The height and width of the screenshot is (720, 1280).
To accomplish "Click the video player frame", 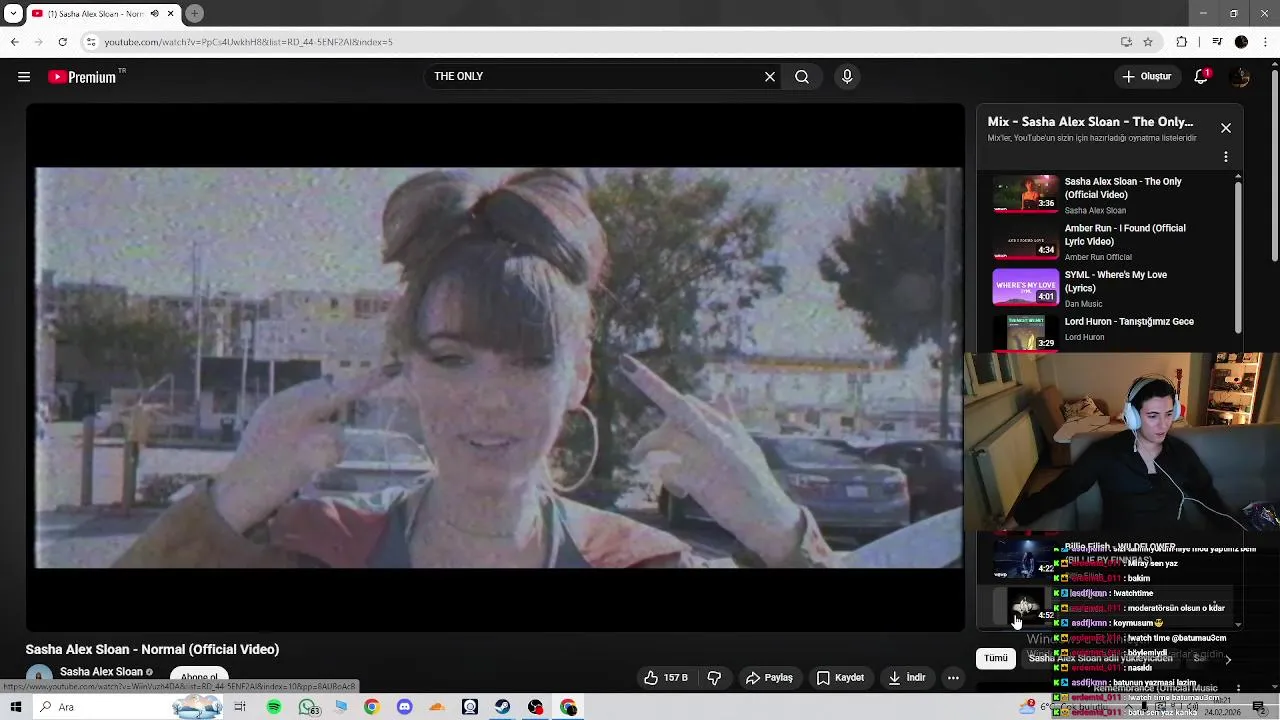I will coord(496,367).
